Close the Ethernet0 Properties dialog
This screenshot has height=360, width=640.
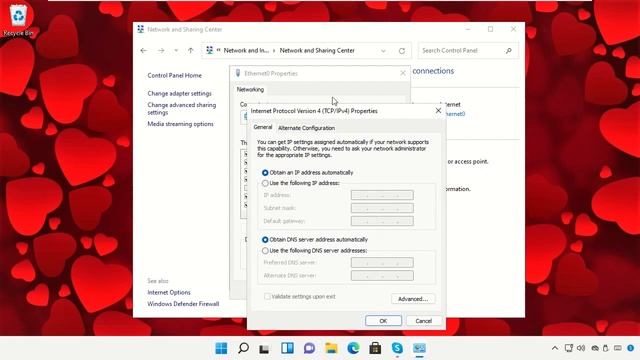[x=403, y=73]
